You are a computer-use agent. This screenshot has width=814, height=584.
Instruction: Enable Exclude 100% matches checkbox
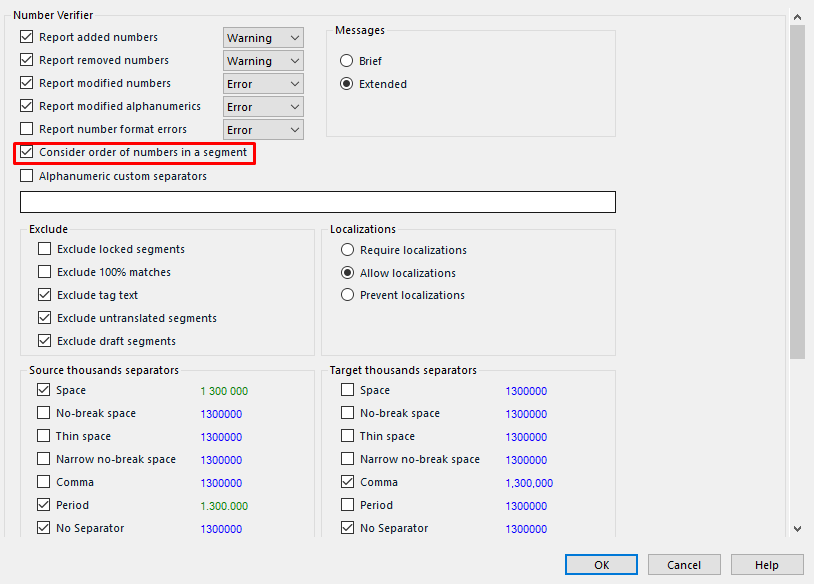coord(45,272)
